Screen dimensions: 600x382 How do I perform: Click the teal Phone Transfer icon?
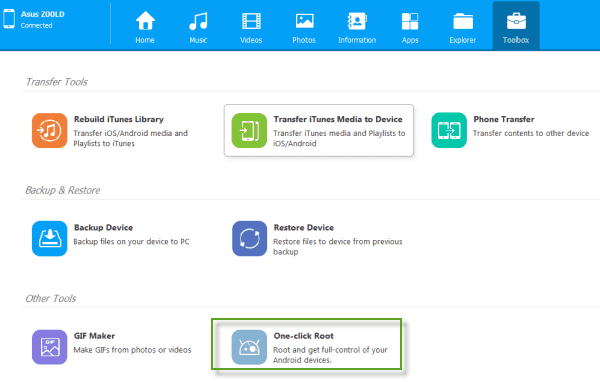[449, 130]
